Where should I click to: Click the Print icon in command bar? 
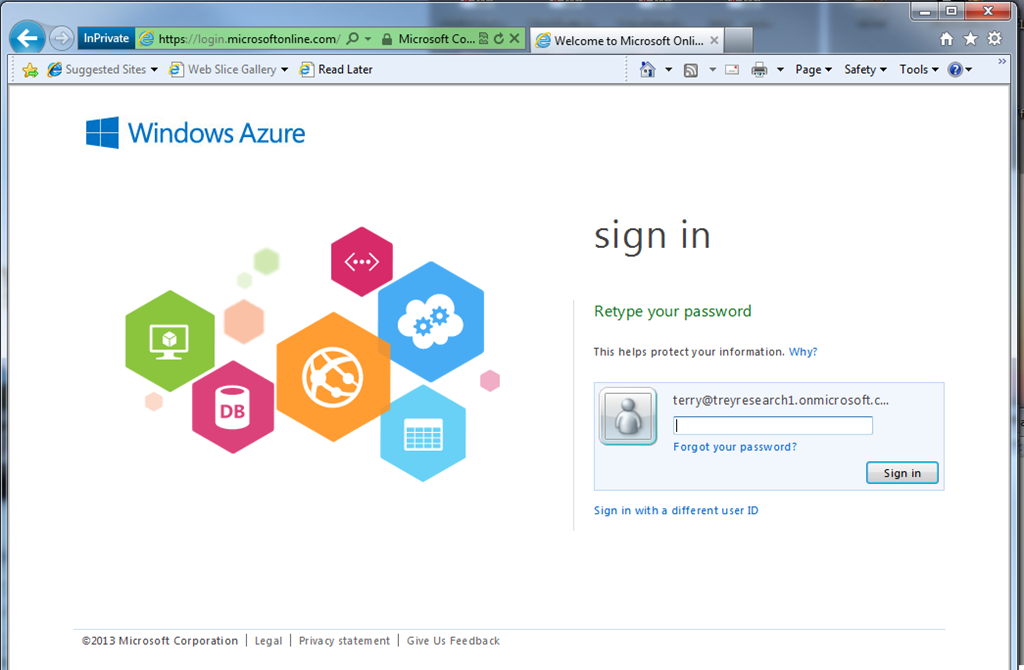[759, 70]
